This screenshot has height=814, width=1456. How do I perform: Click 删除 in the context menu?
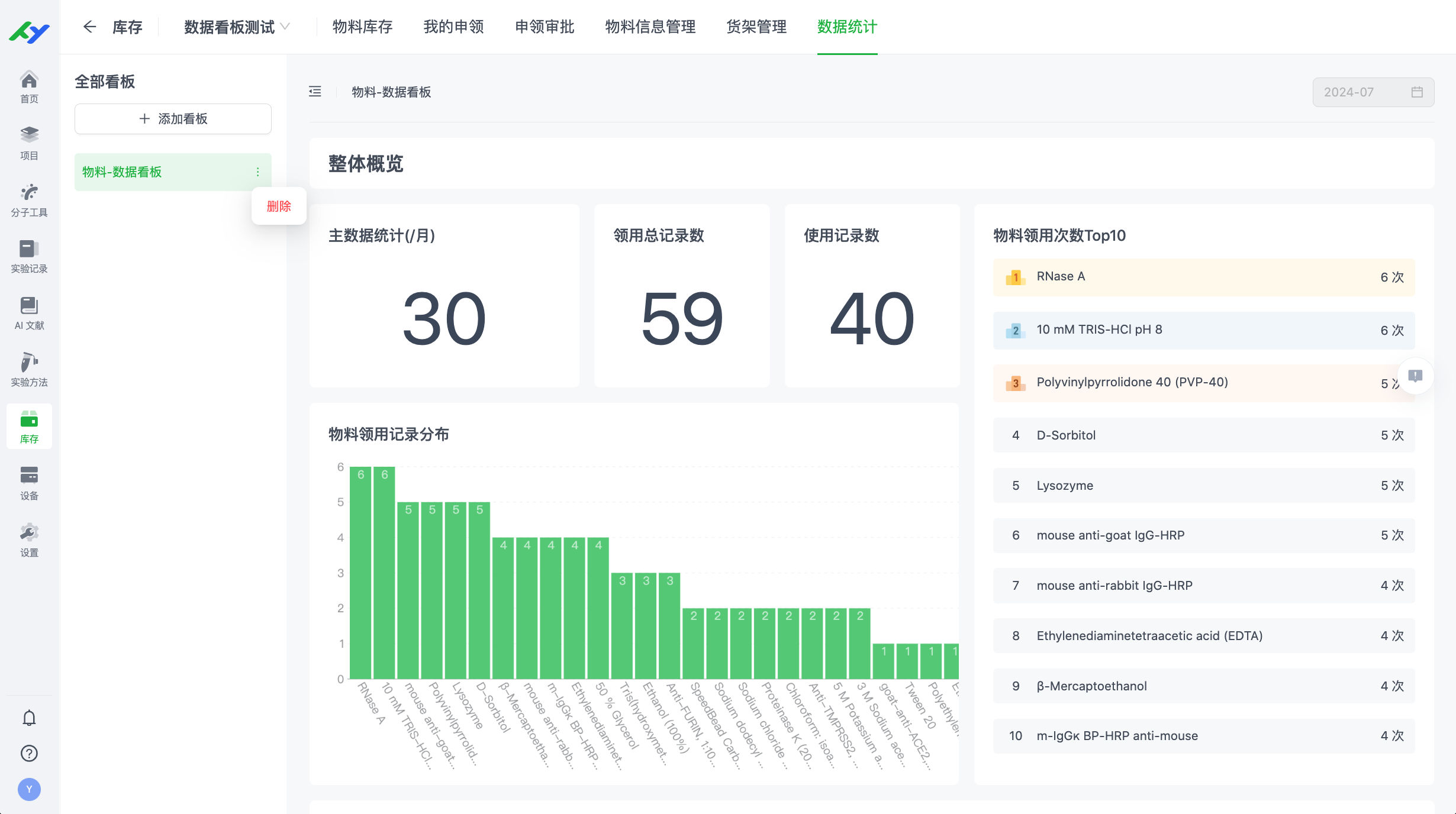pos(278,206)
